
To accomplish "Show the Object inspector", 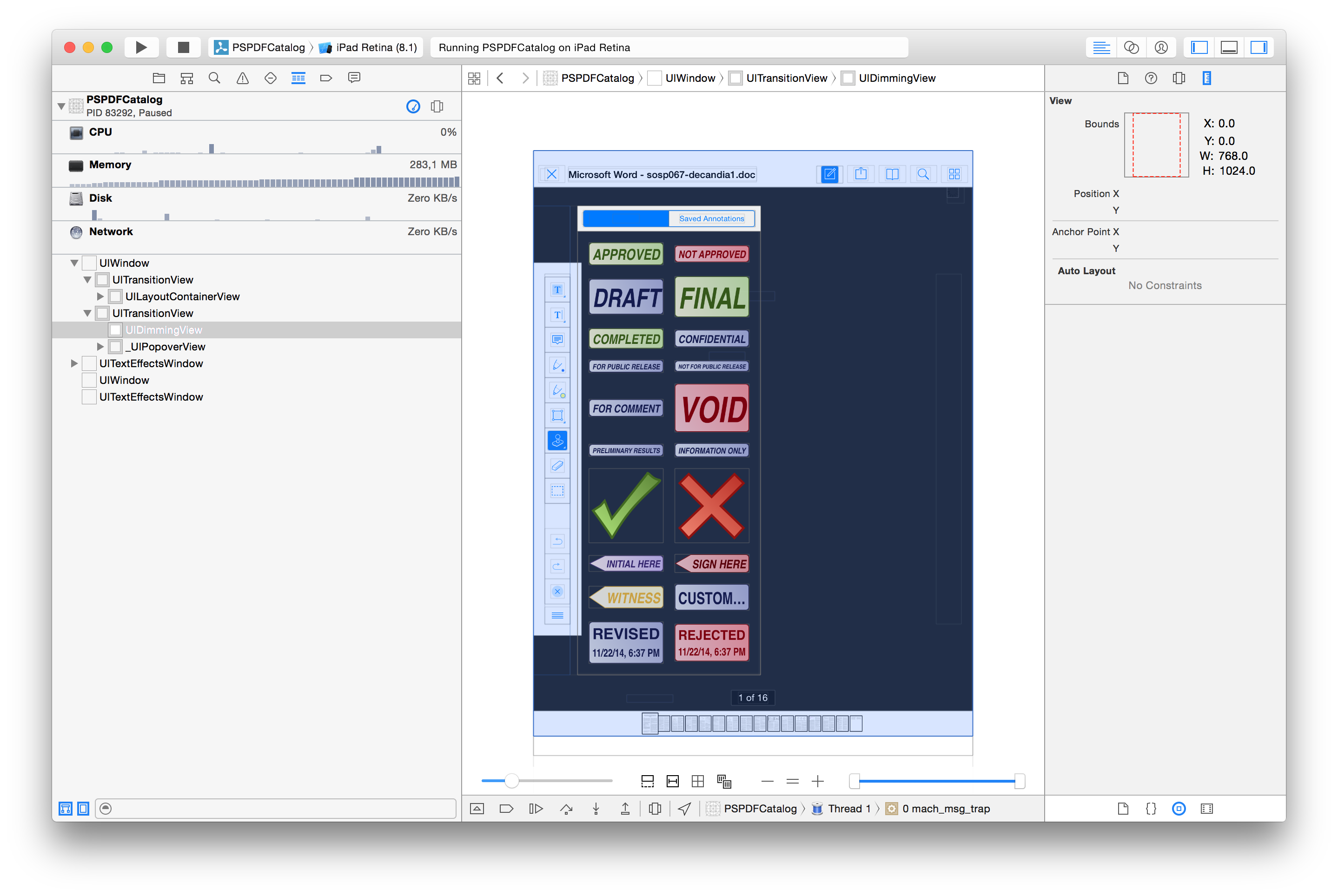I will coord(1179,78).
